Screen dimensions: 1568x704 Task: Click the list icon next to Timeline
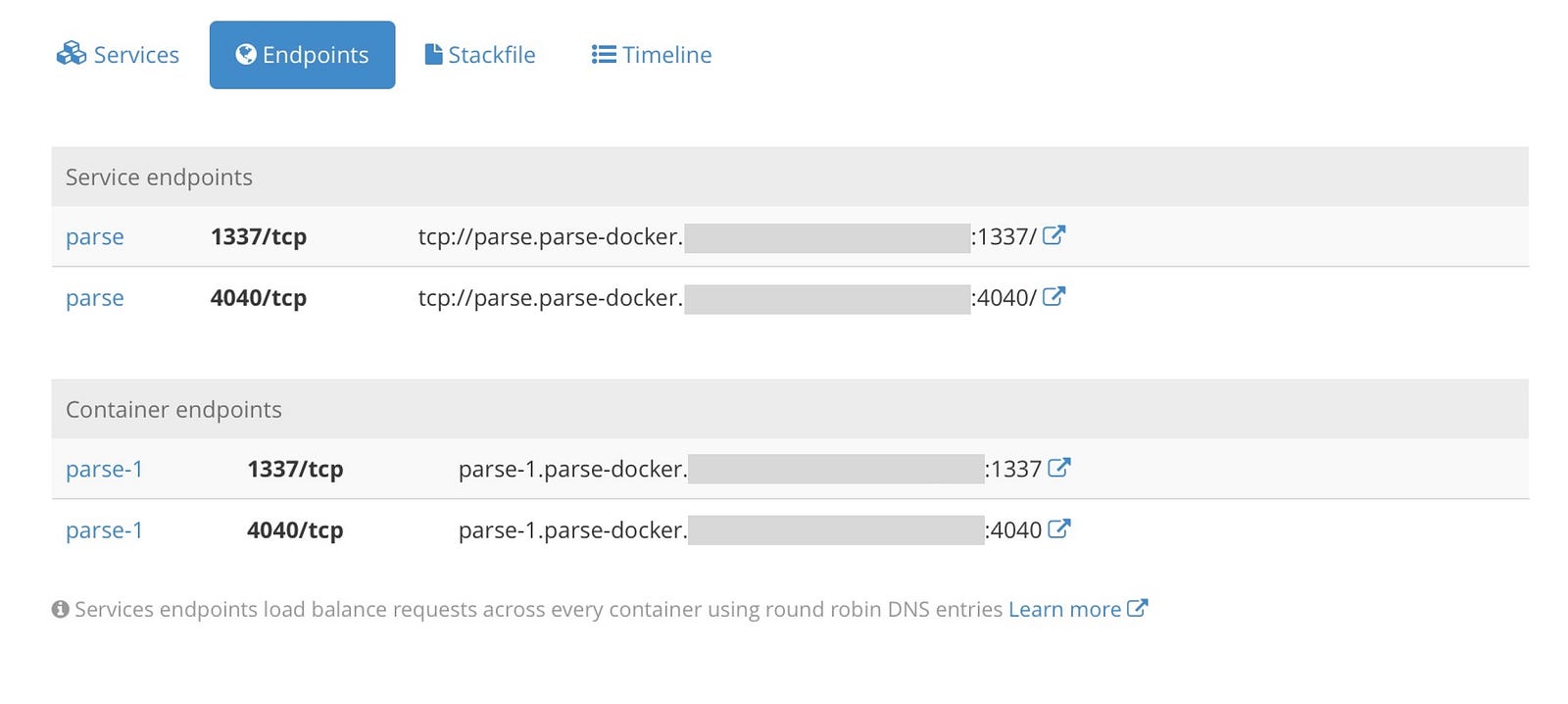(x=604, y=54)
